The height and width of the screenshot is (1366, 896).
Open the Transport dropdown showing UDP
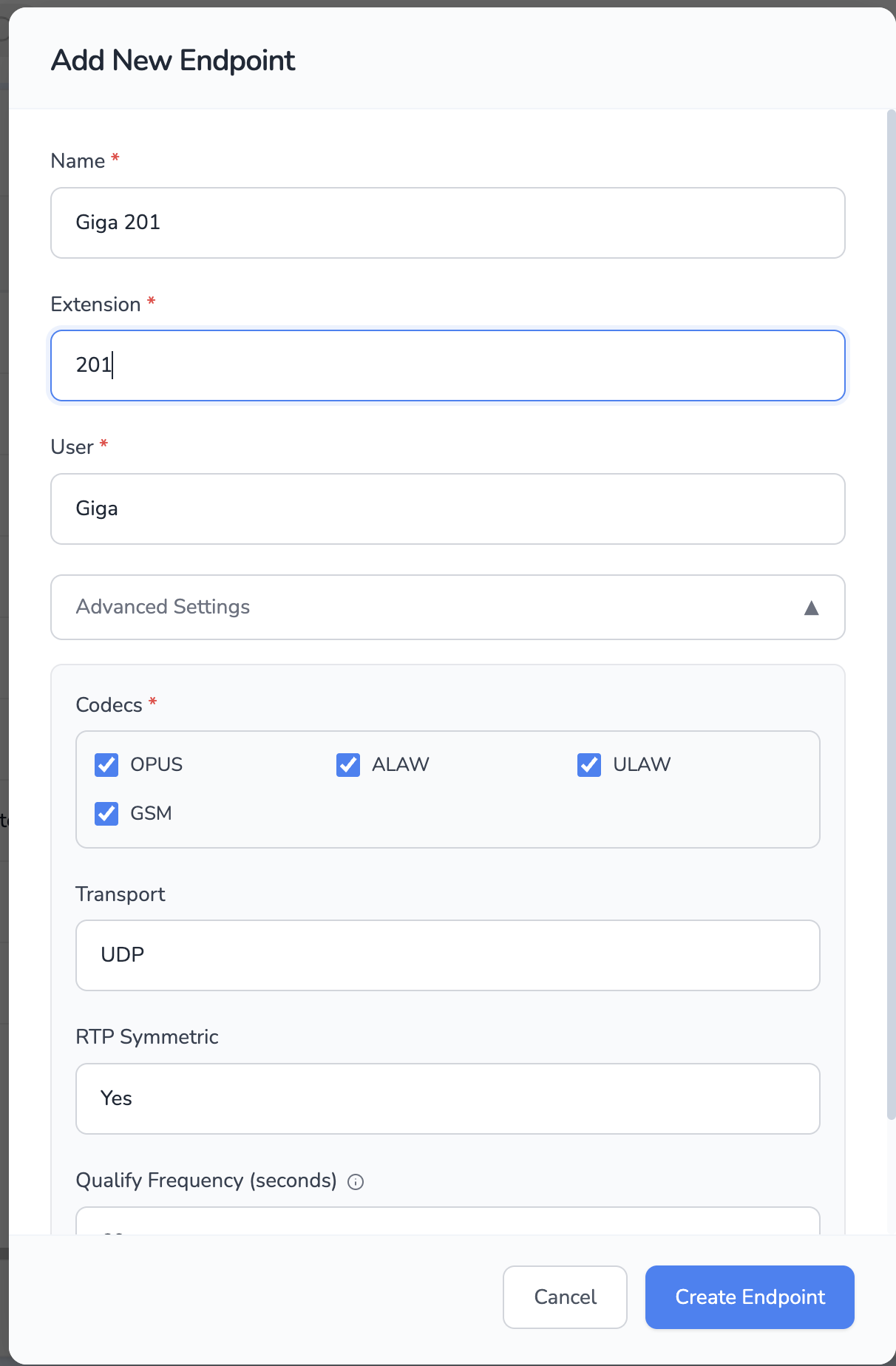click(x=447, y=955)
